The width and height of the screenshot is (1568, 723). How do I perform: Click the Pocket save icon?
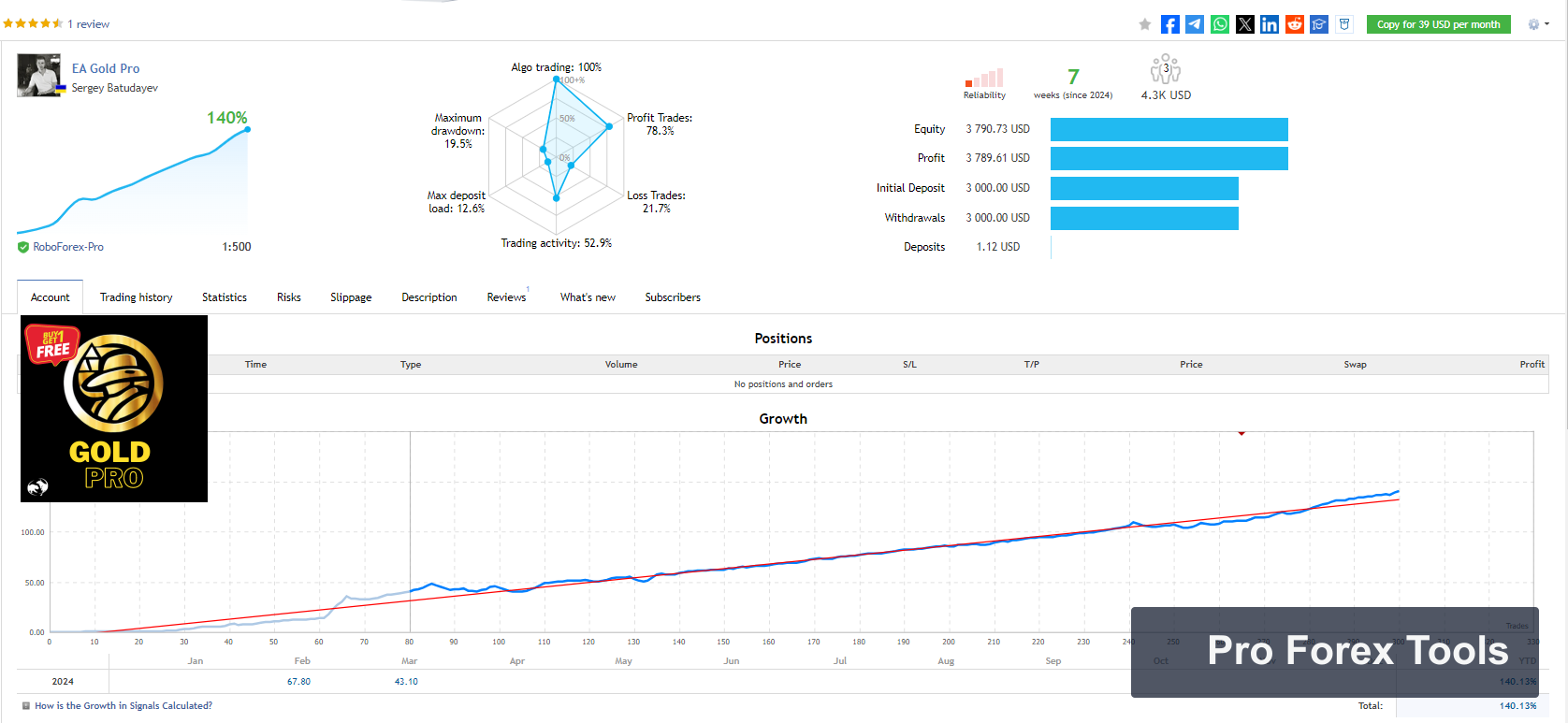tap(1344, 24)
